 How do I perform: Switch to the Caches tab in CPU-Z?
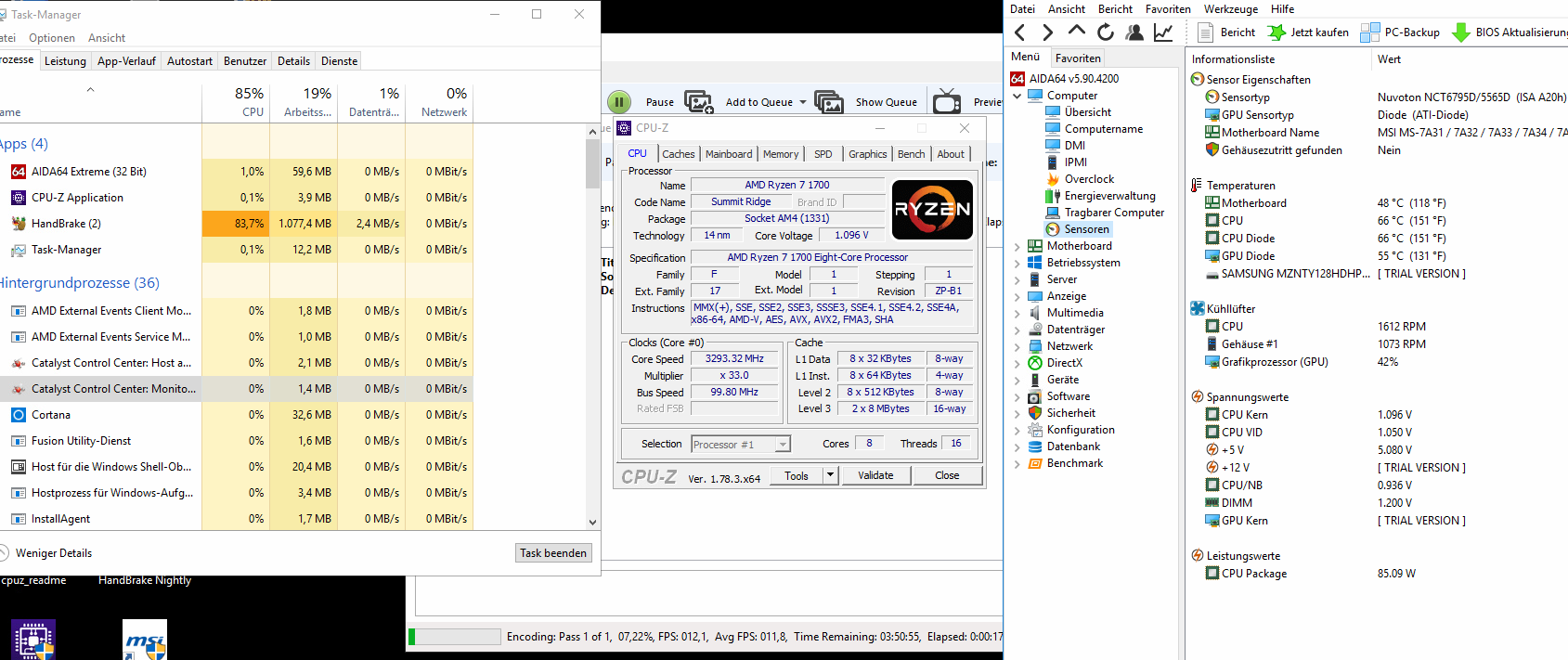pos(679,154)
